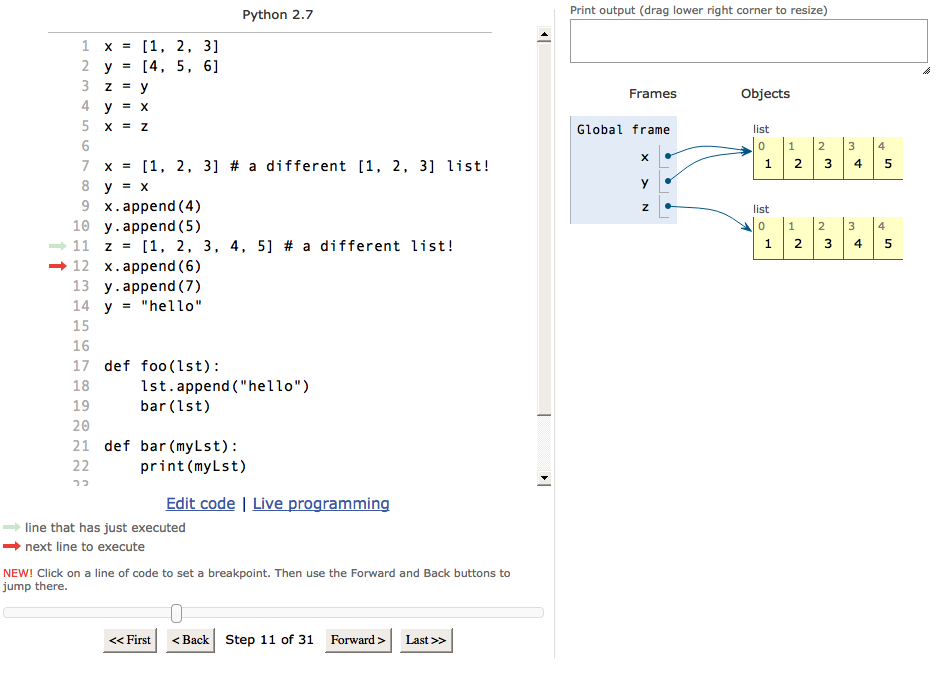The image size is (938, 673).
Task: Click the z = [1, 2, 3, 4, 5] code line
Action: tap(279, 246)
